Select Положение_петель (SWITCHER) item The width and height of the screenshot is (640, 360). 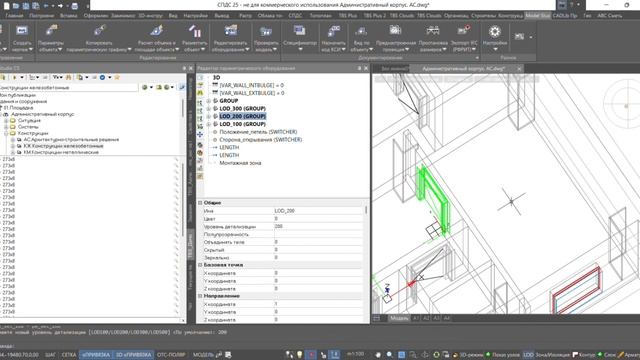pyautogui.click(x=258, y=132)
